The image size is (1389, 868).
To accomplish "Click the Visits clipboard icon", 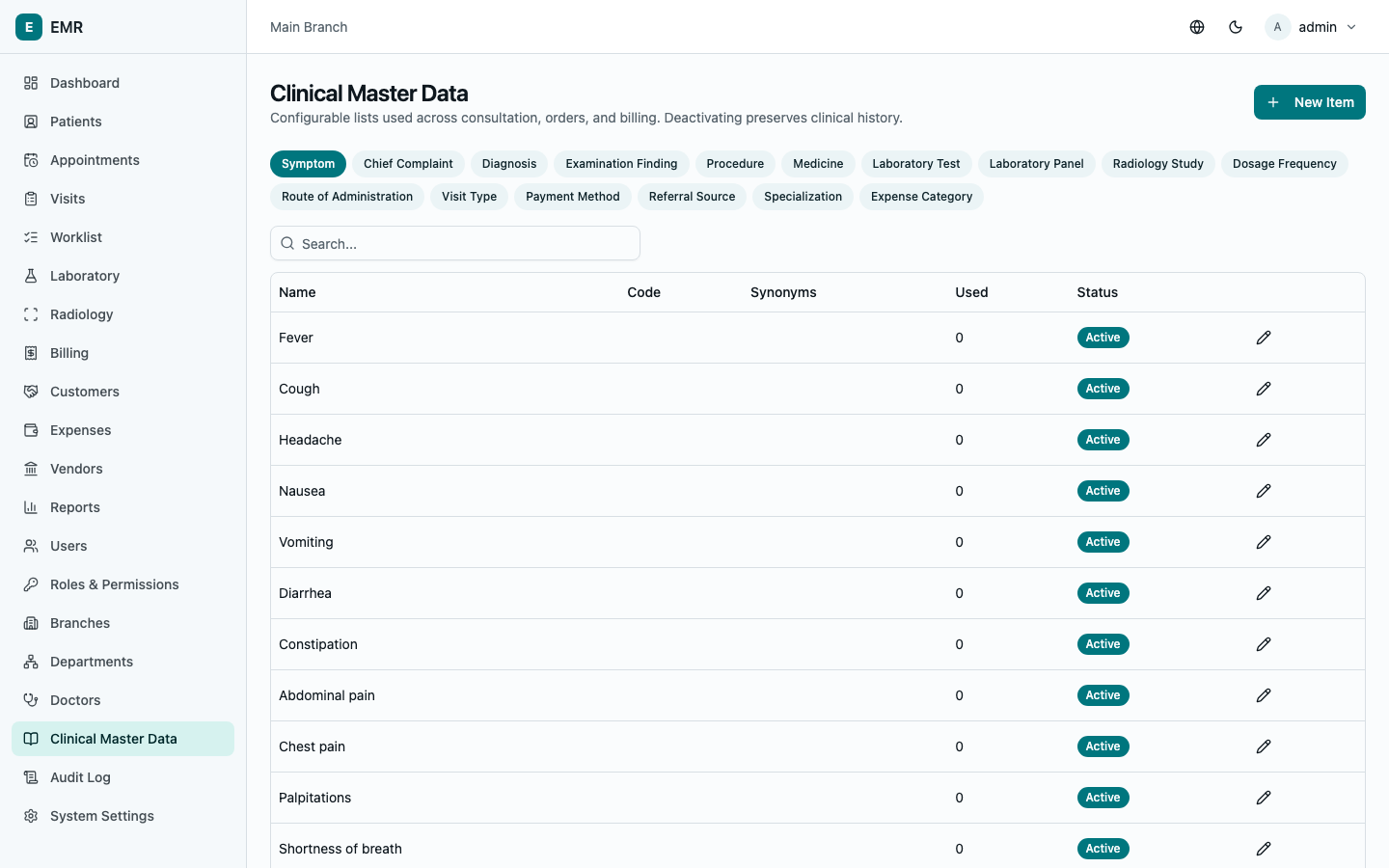I will coord(31,199).
